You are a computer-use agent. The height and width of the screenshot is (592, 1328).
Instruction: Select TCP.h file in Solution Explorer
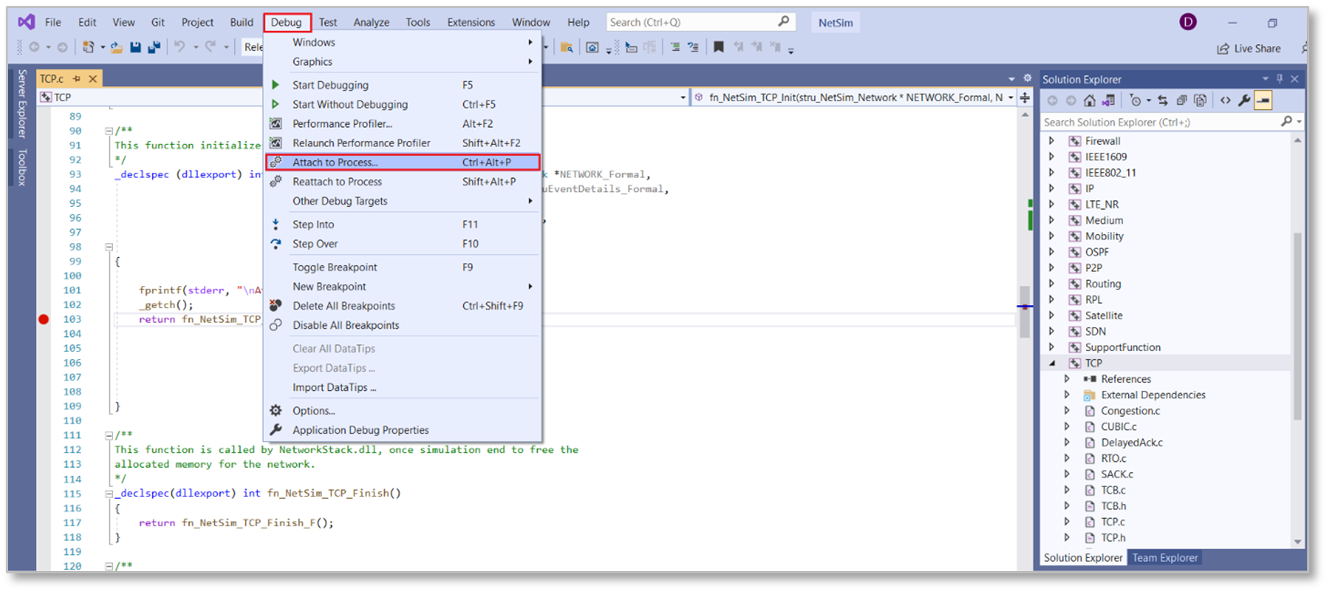click(x=1113, y=538)
